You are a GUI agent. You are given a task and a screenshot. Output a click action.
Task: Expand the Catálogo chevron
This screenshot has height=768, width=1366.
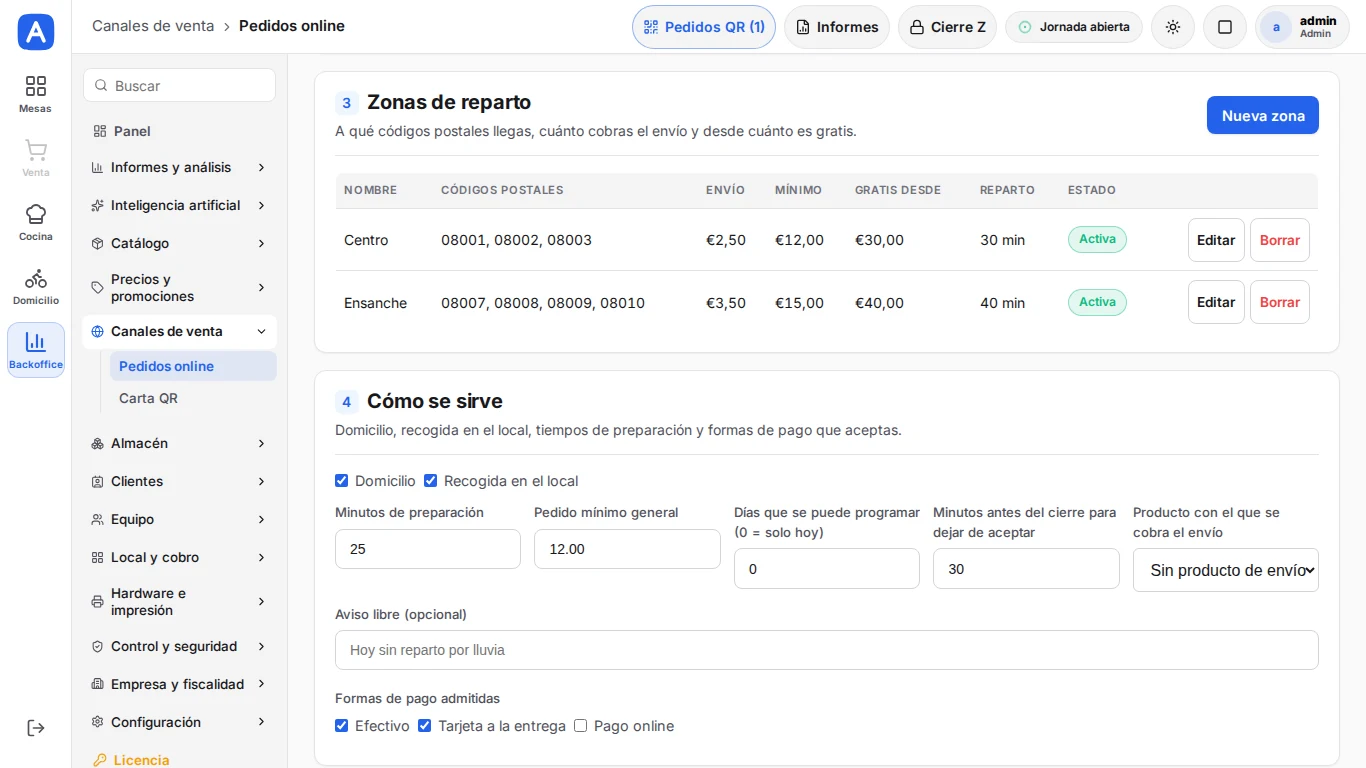point(261,243)
